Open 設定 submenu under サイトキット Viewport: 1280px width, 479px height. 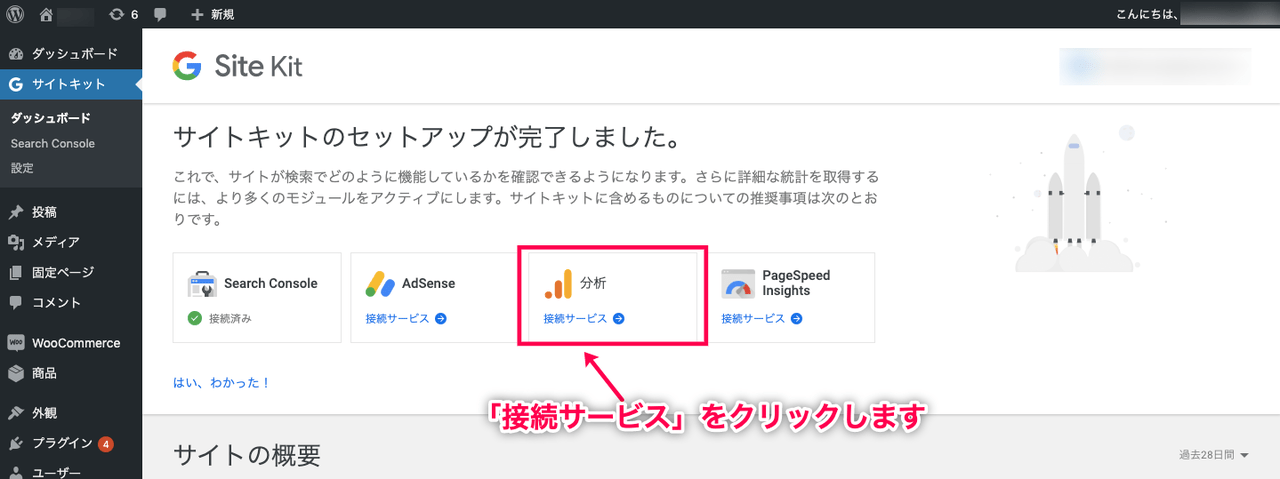(x=22, y=168)
